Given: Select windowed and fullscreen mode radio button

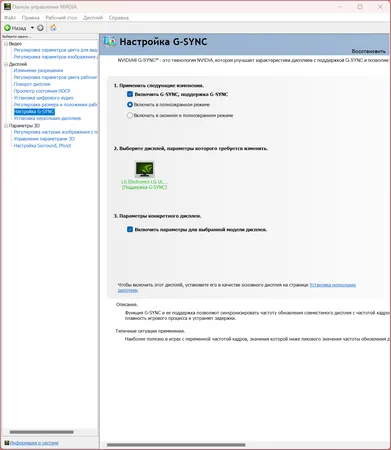Looking at the screenshot, I should click(130, 115).
